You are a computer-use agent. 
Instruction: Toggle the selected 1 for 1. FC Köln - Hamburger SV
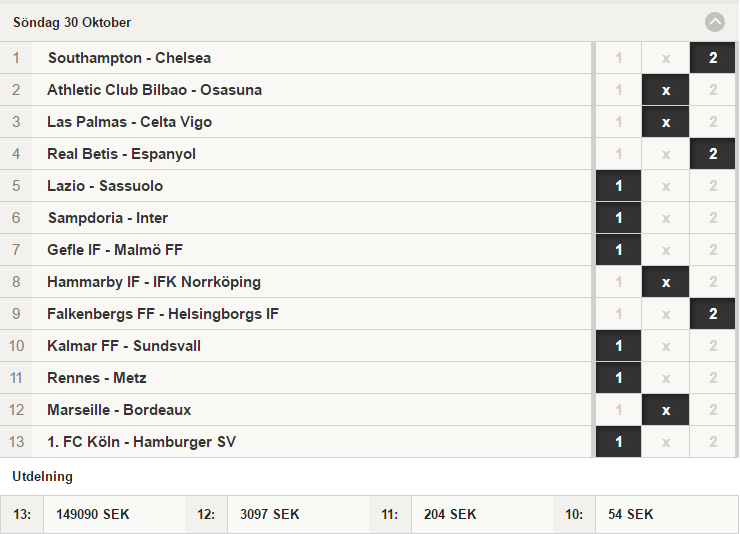618,442
